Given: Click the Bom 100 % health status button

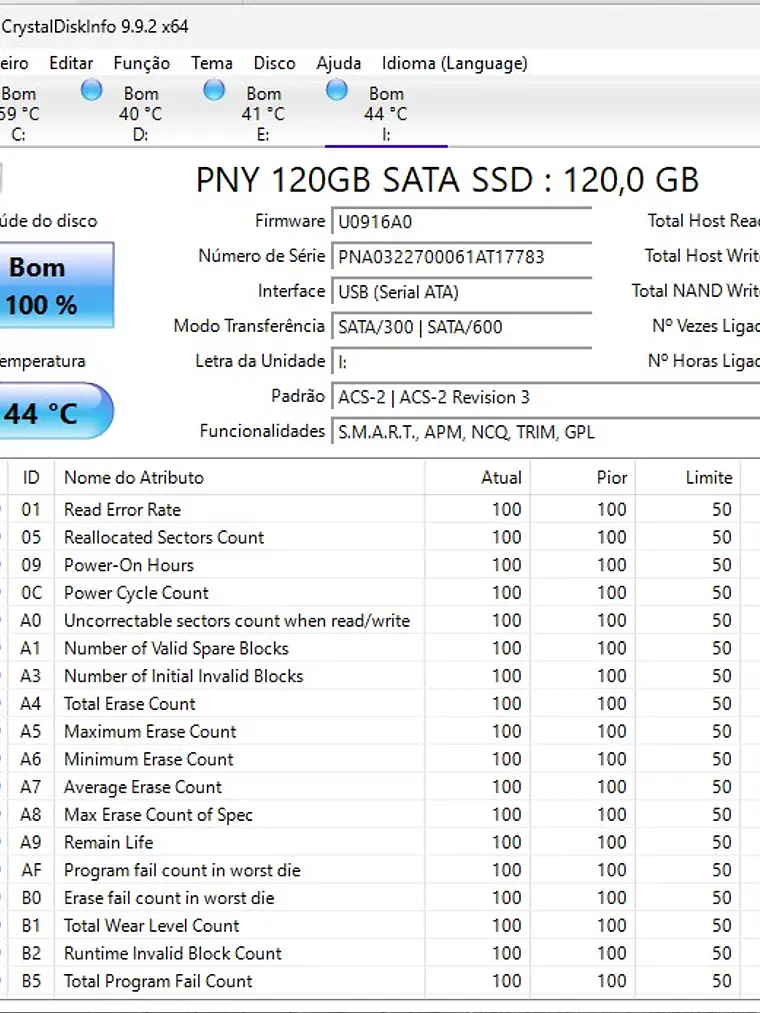Looking at the screenshot, I should point(56,285).
